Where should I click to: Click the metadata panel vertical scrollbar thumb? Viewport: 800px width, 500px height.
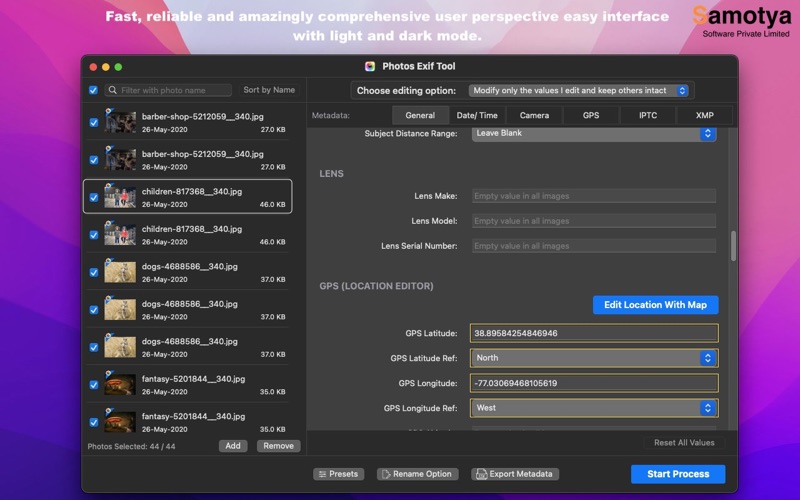(x=733, y=246)
